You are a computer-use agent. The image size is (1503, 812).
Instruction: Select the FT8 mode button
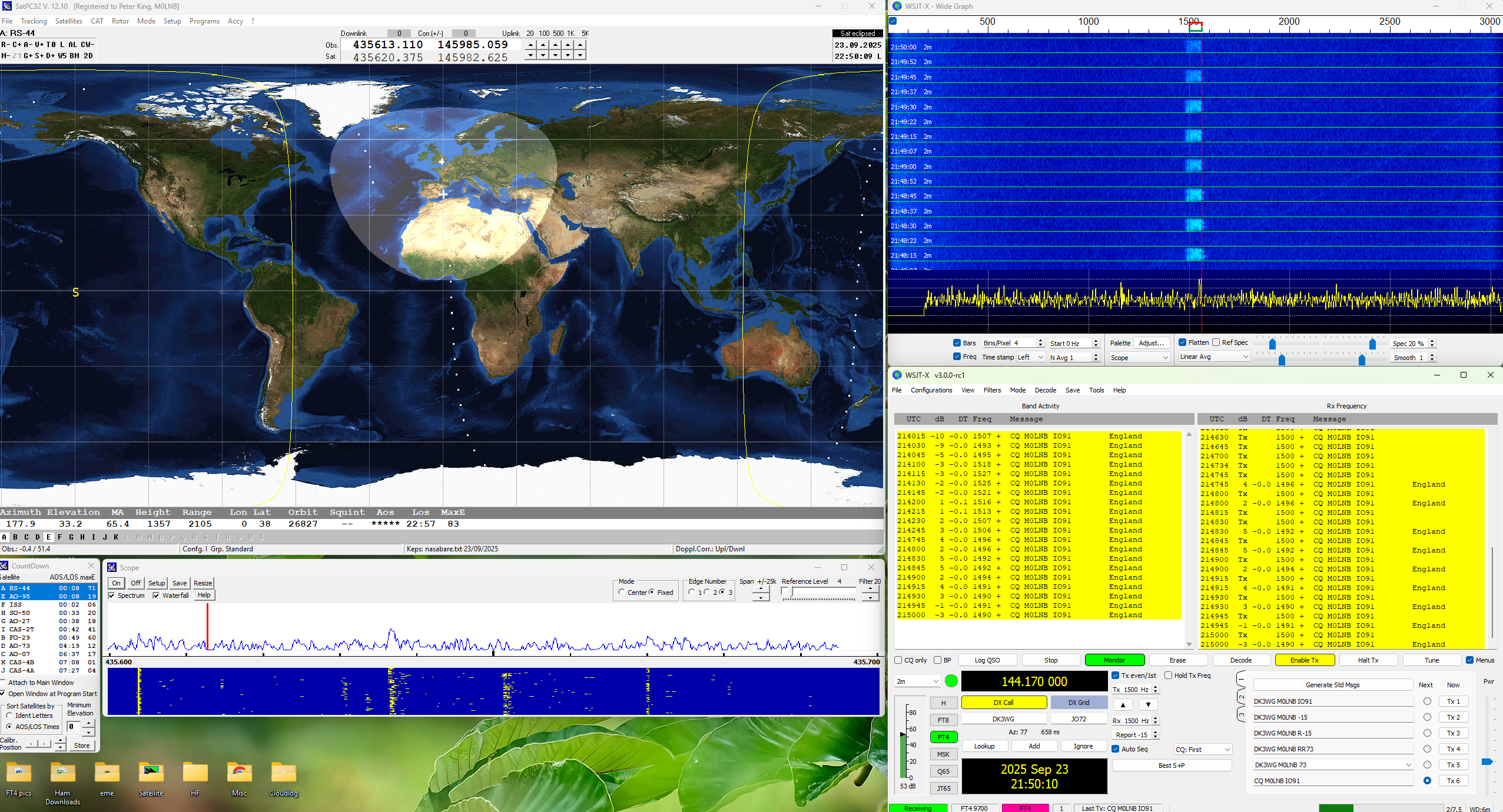(x=943, y=720)
